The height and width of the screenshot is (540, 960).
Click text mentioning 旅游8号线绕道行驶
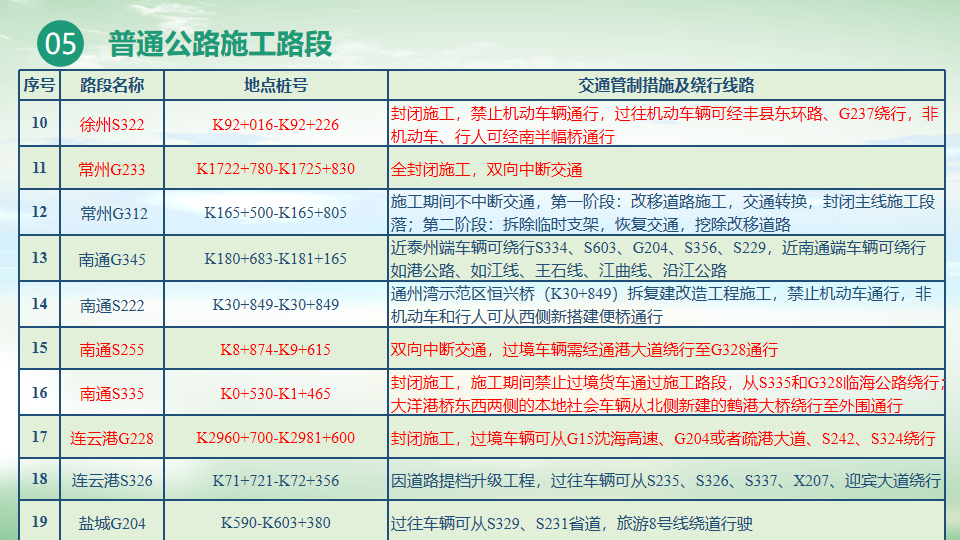tap(572, 523)
